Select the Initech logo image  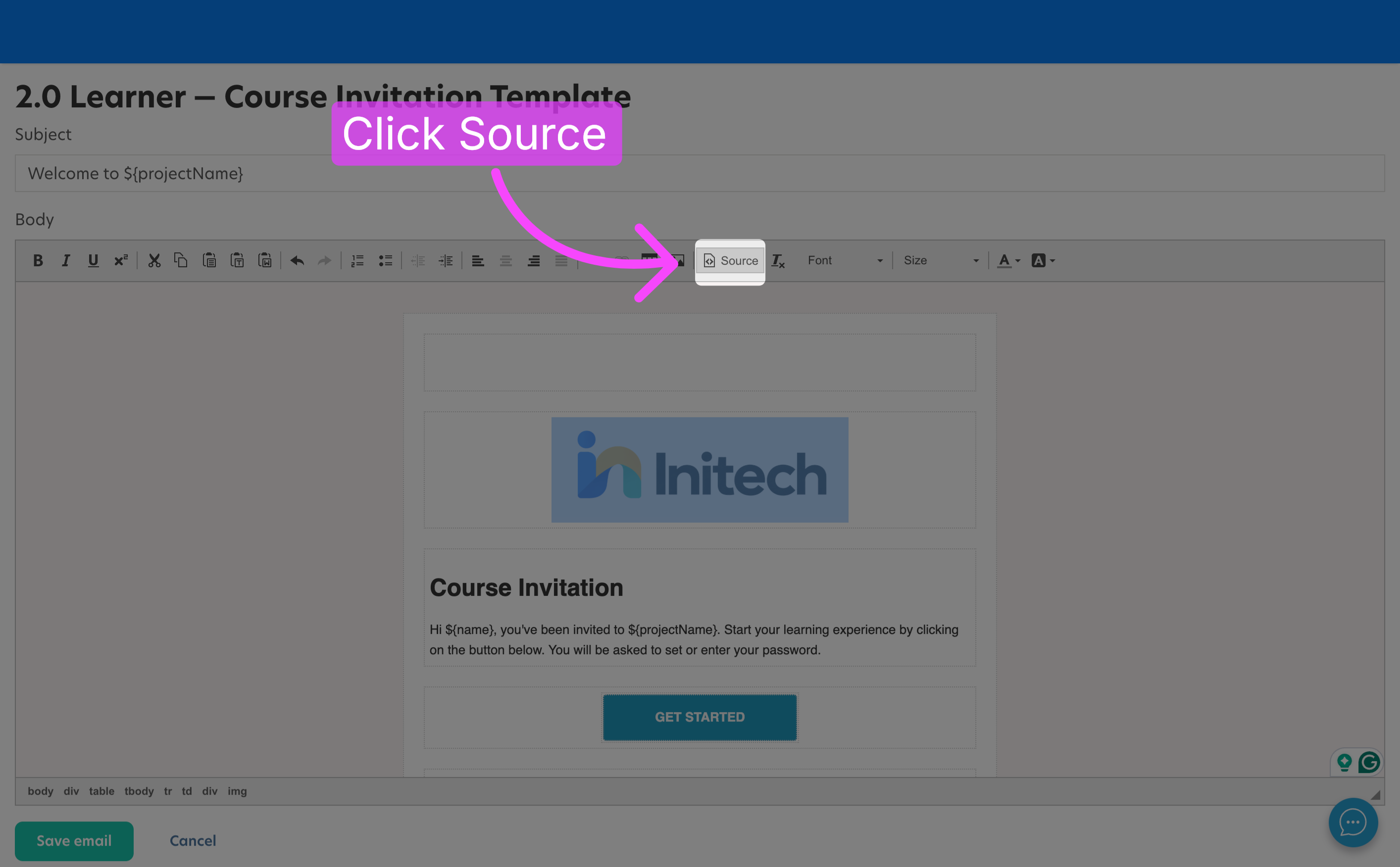(700, 470)
